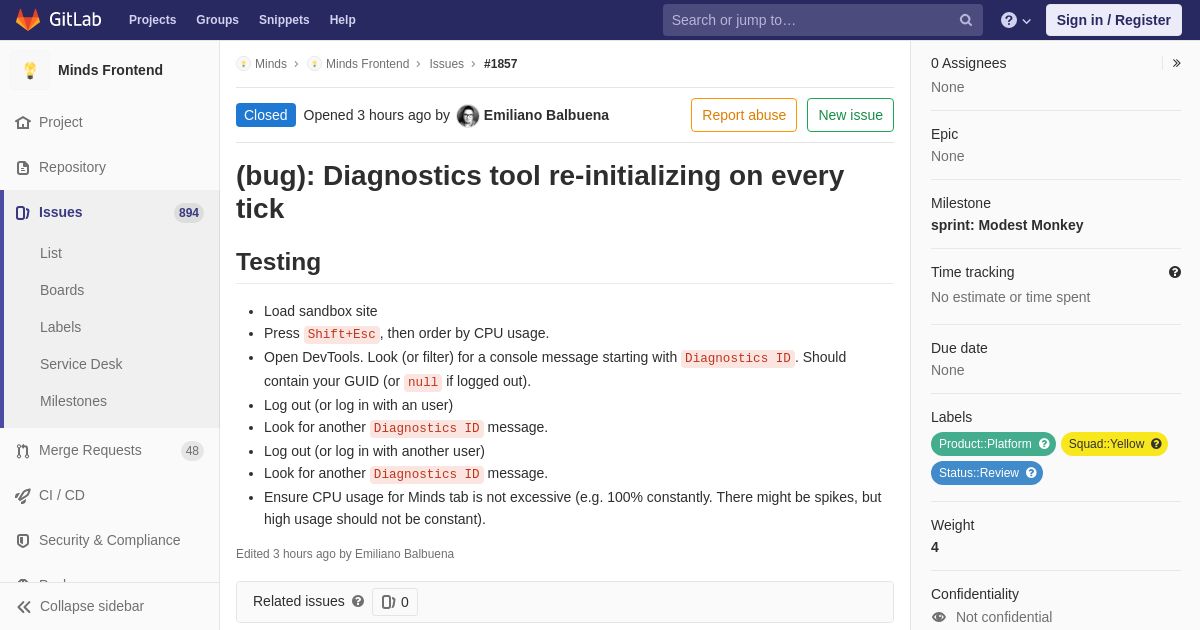This screenshot has width=1200, height=630.
Task: Click the Report abuse button
Action: click(744, 115)
